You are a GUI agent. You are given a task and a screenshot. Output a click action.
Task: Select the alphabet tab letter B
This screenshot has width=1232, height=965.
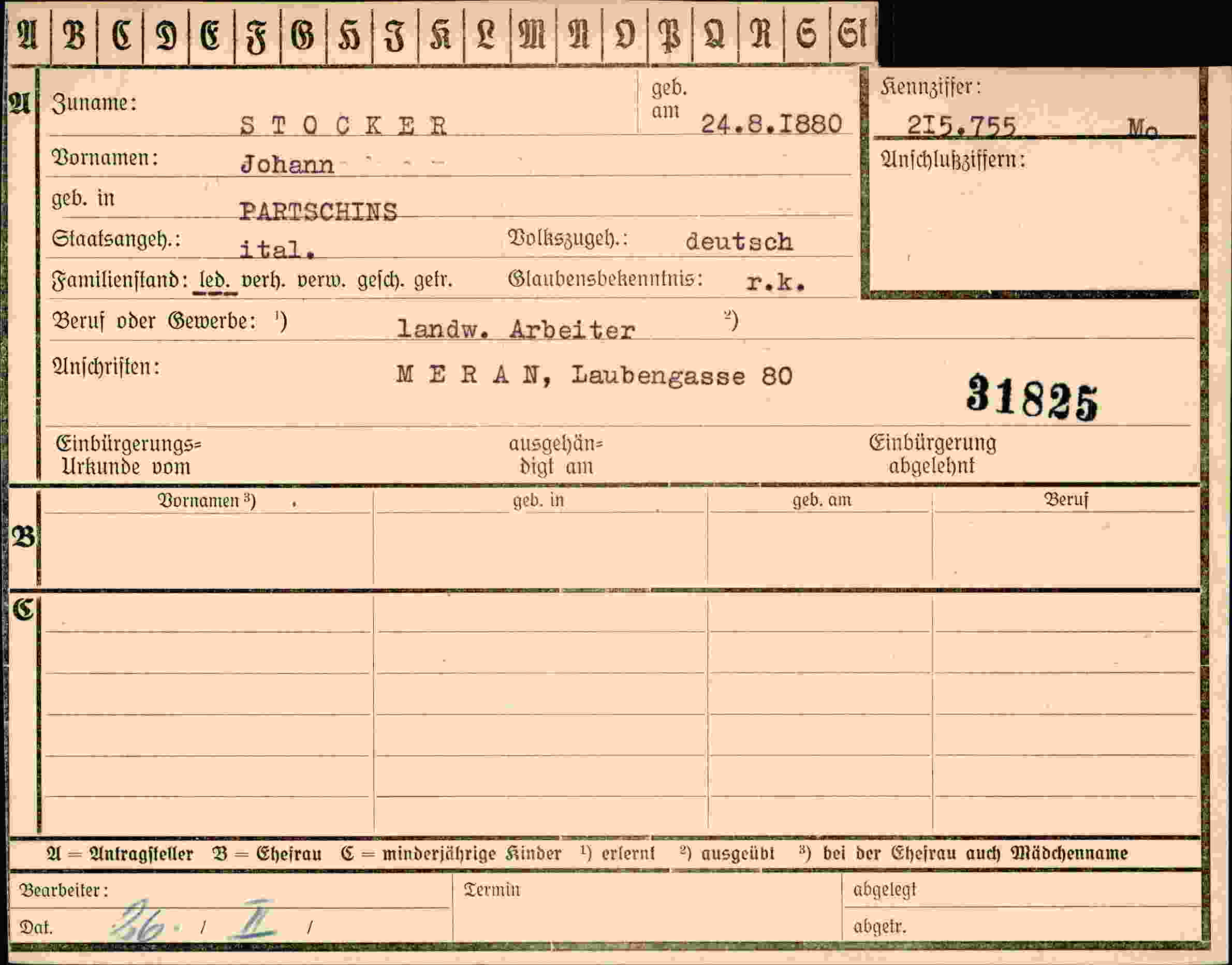point(74,35)
